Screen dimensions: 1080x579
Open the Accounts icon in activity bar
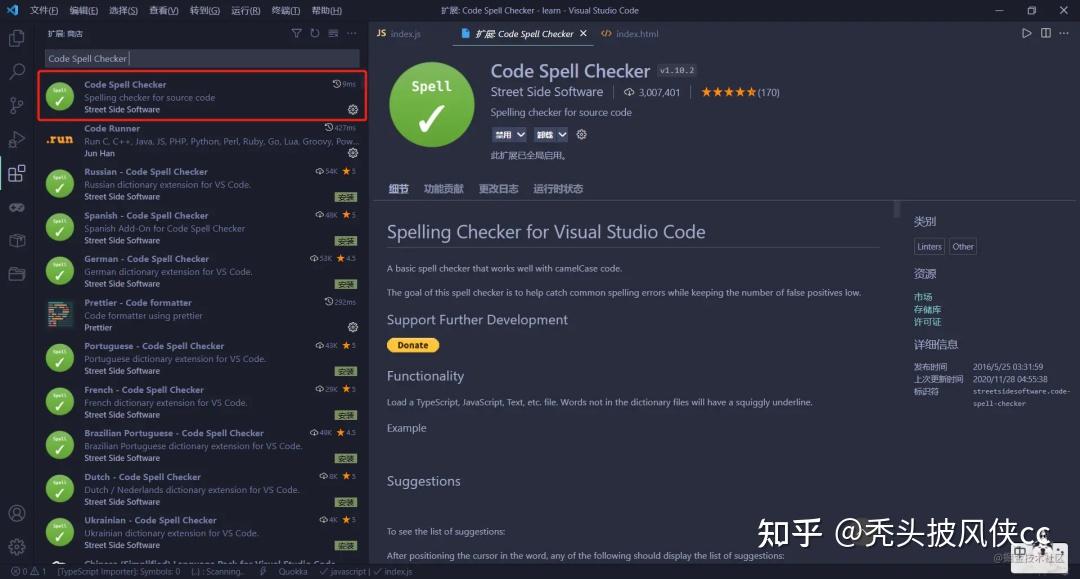pyautogui.click(x=17, y=514)
